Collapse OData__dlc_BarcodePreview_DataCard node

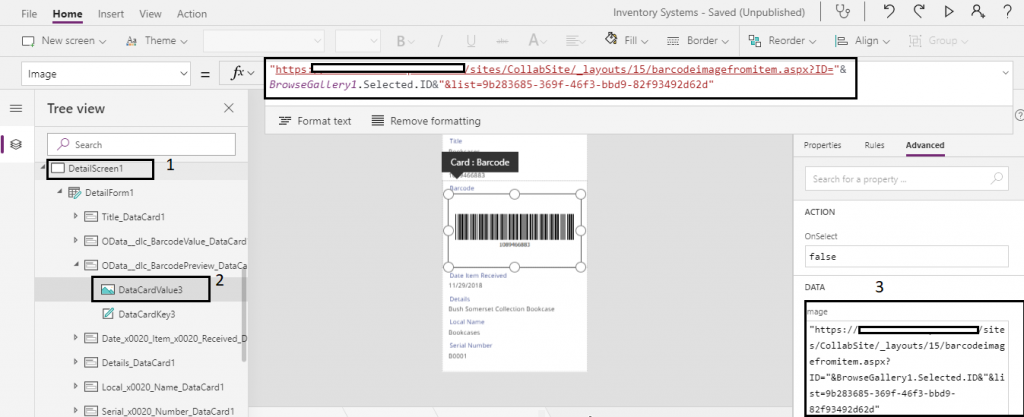[x=78, y=266]
